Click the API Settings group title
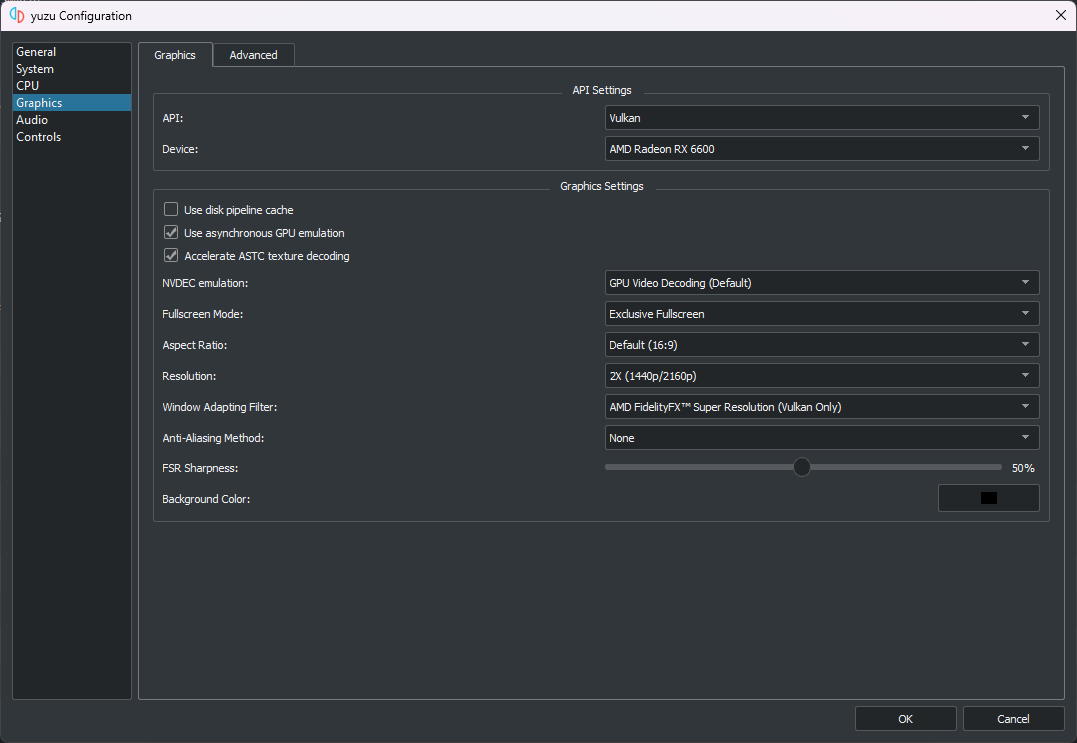Screen dimensions: 1077x743 tap(602, 90)
